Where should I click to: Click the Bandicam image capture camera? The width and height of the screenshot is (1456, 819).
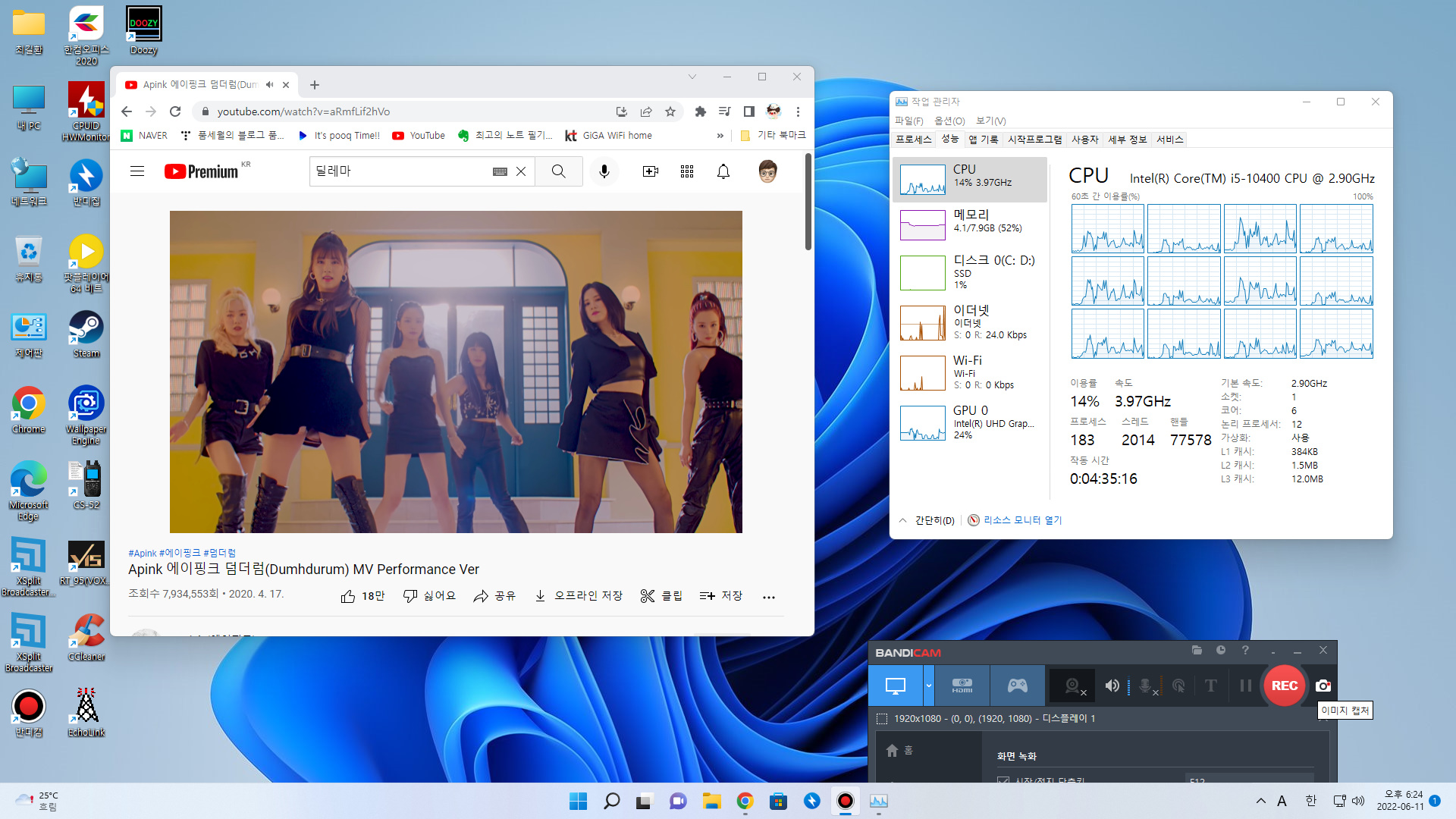point(1323,686)
